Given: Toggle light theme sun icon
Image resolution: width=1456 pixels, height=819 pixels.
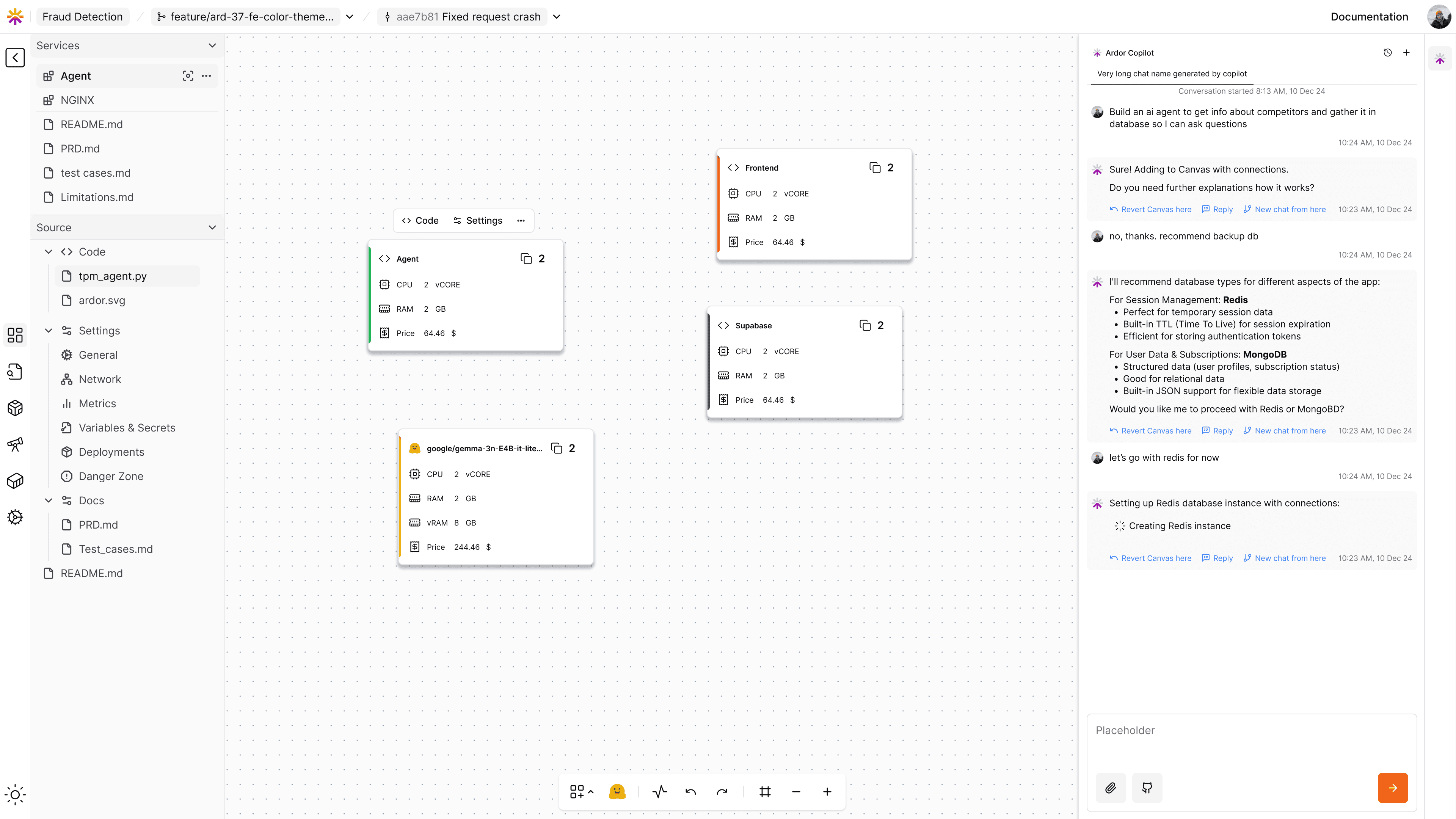Looking at the screenshot, I should tap(15, 795).
